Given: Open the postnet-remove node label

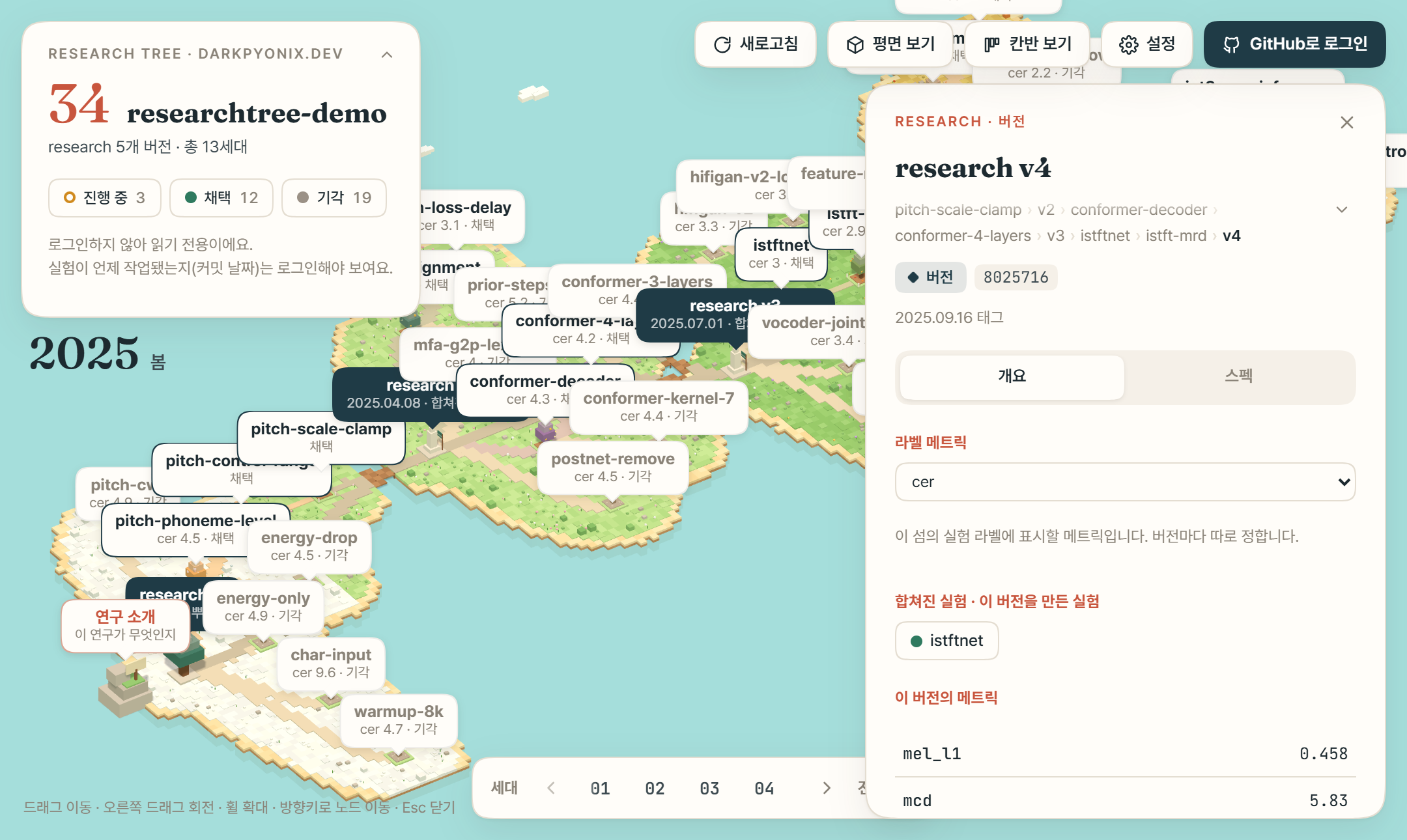Looking at the screenshot, I should coord(612,468).
